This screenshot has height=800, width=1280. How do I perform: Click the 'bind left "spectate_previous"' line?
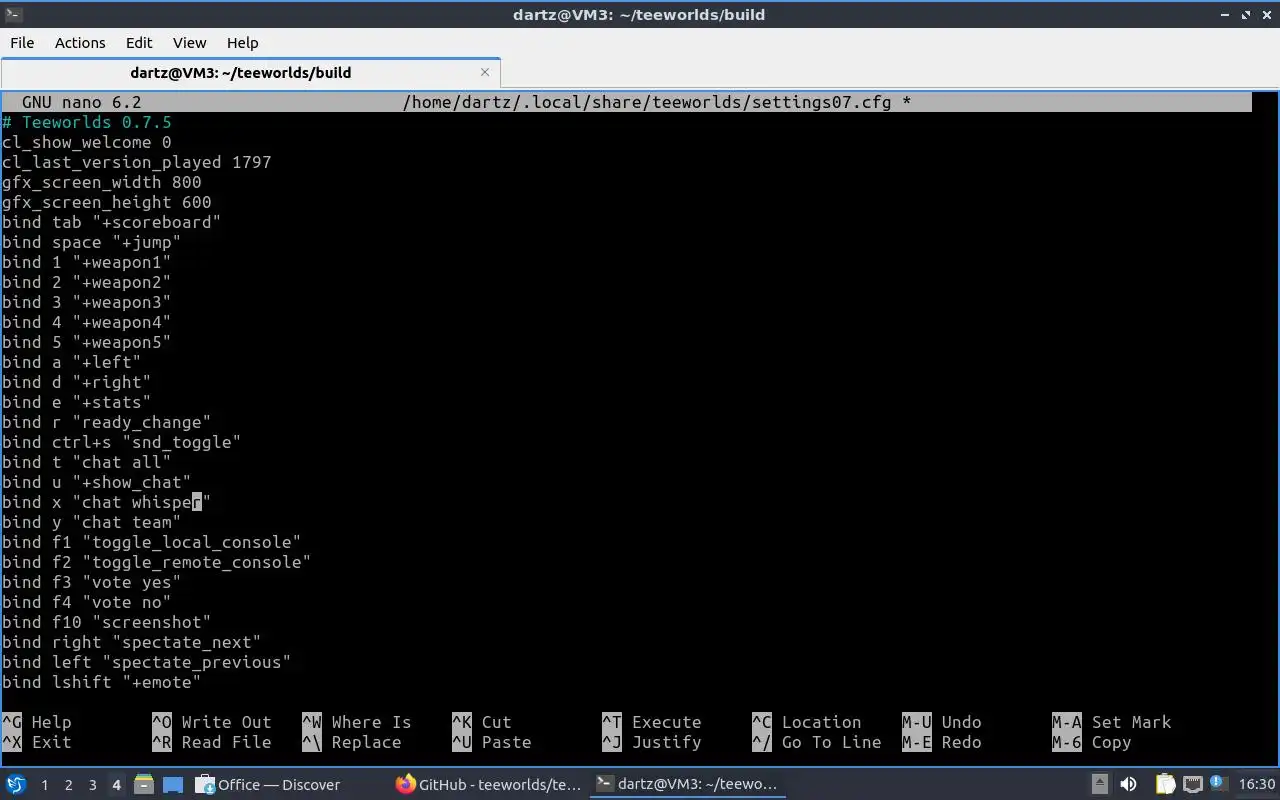coord(147,662)
